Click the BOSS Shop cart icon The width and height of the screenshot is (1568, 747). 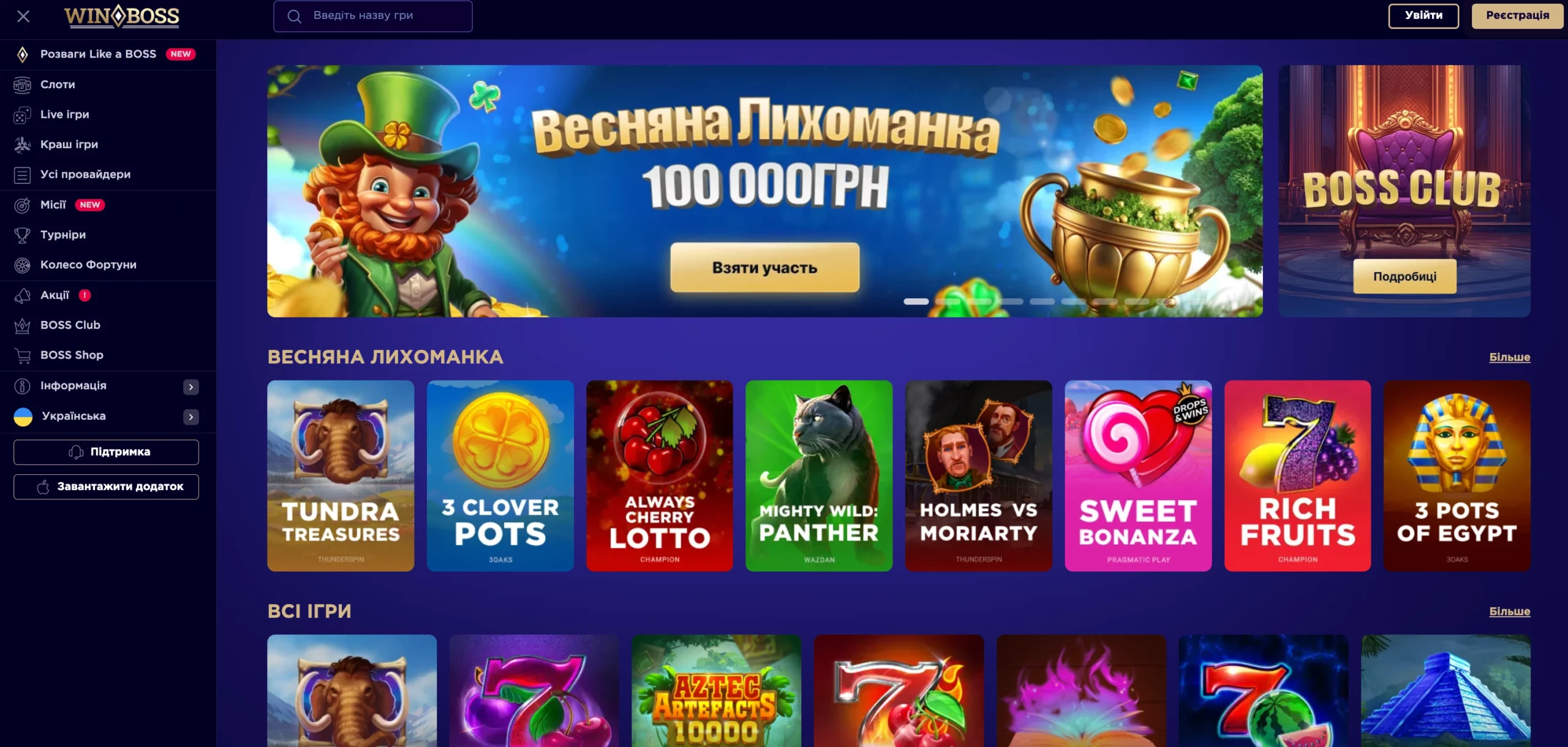click(x=22, y=355)
